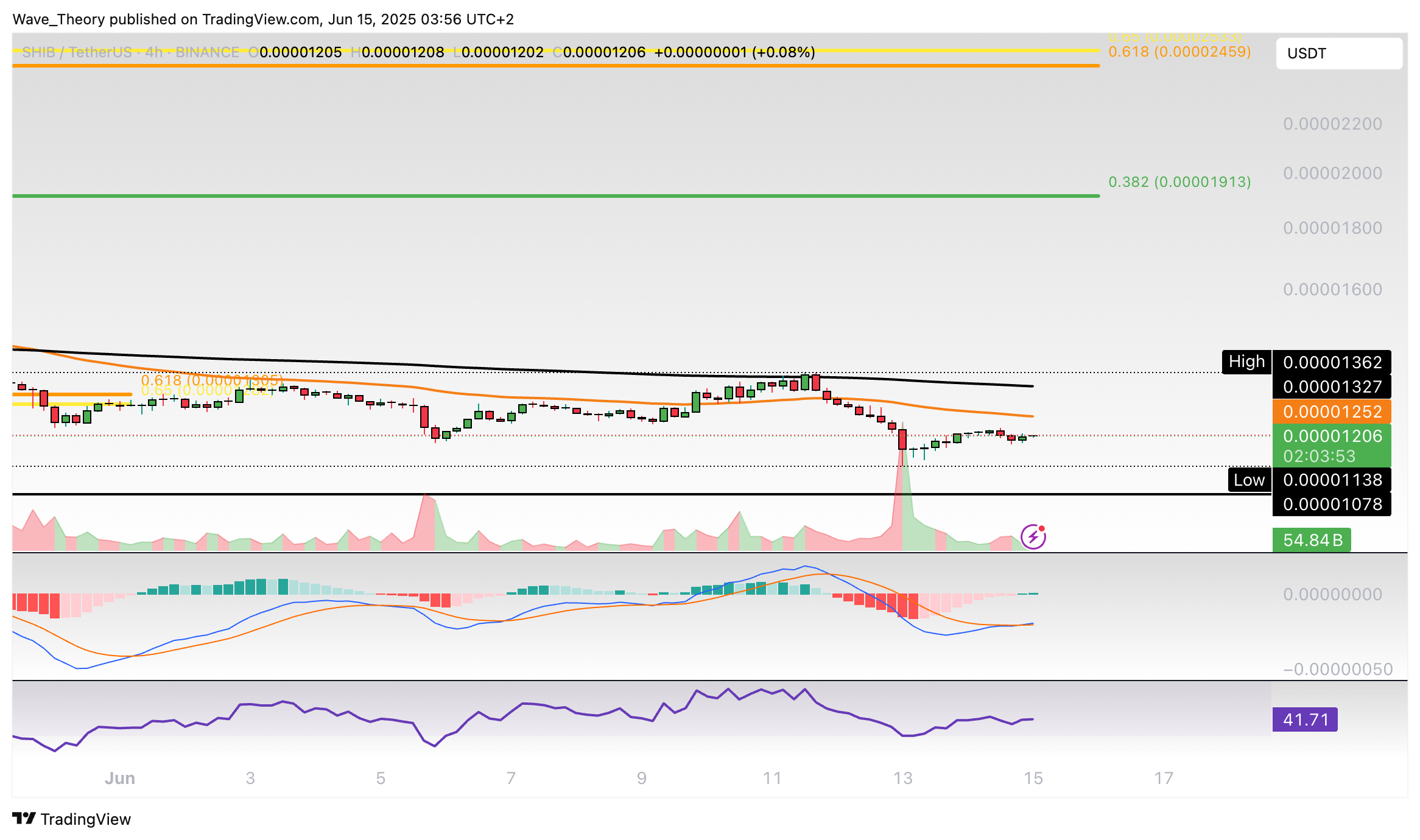Click the 0.00001078 black price label
Screen dimensions: 1420x840
[1332, 504]
